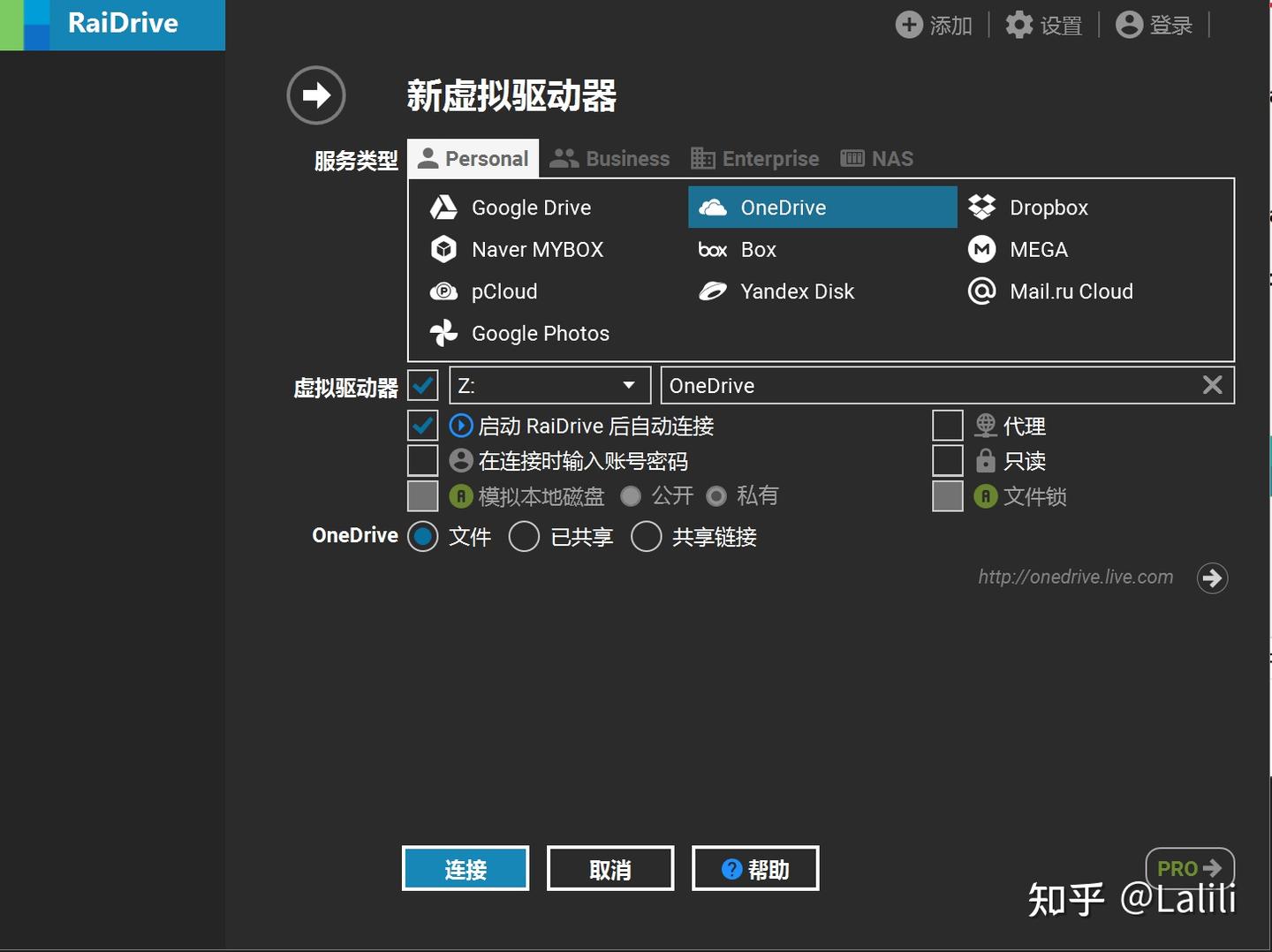
Task: Clear the OneDrive name field with the X
Action: [x=1212, y=385]
